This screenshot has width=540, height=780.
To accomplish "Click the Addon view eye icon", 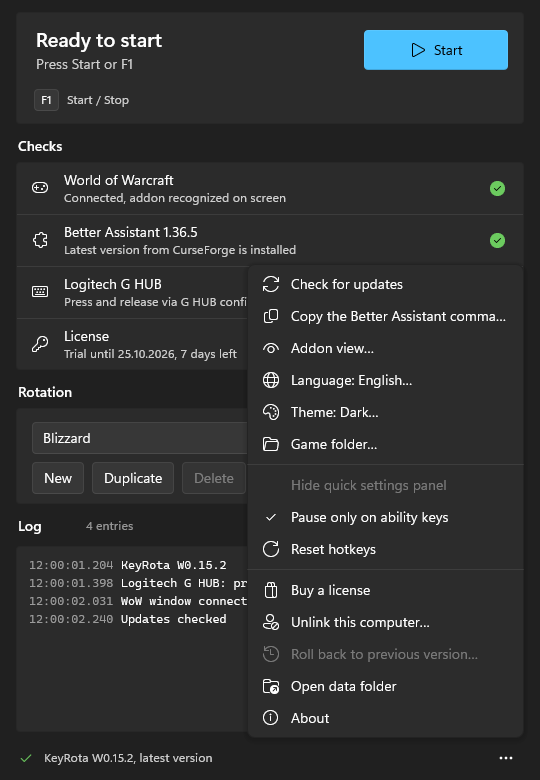I will (x=270, y=348).
